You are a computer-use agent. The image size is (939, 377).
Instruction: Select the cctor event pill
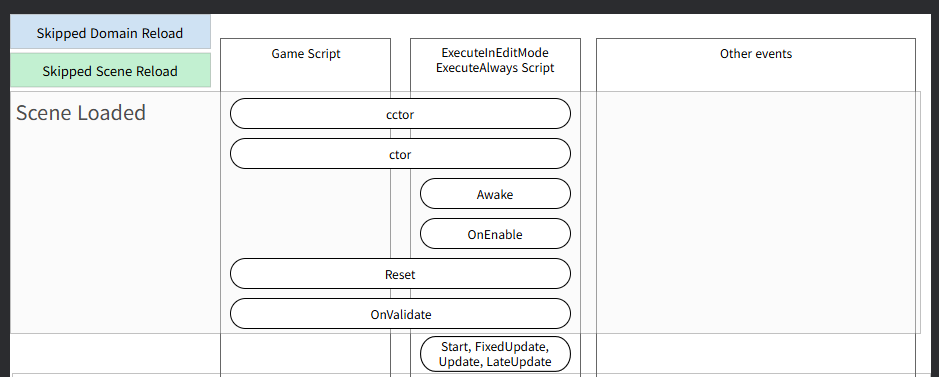[400, 114]
